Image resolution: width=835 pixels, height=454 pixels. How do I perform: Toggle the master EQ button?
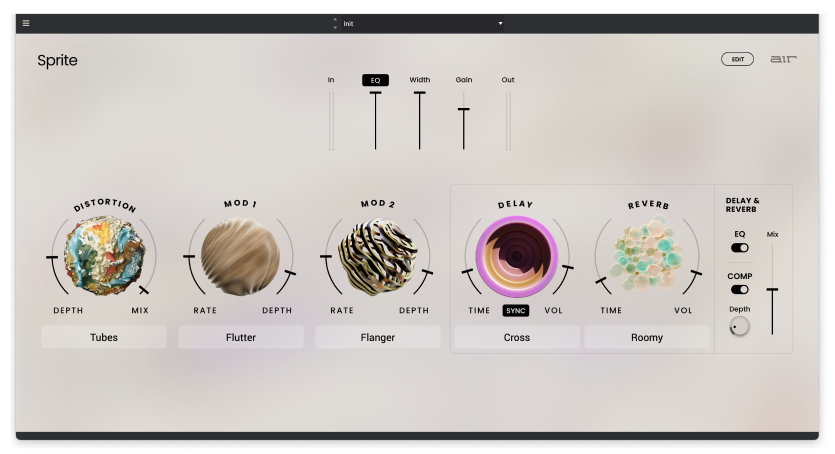click(x=375, y=80)
